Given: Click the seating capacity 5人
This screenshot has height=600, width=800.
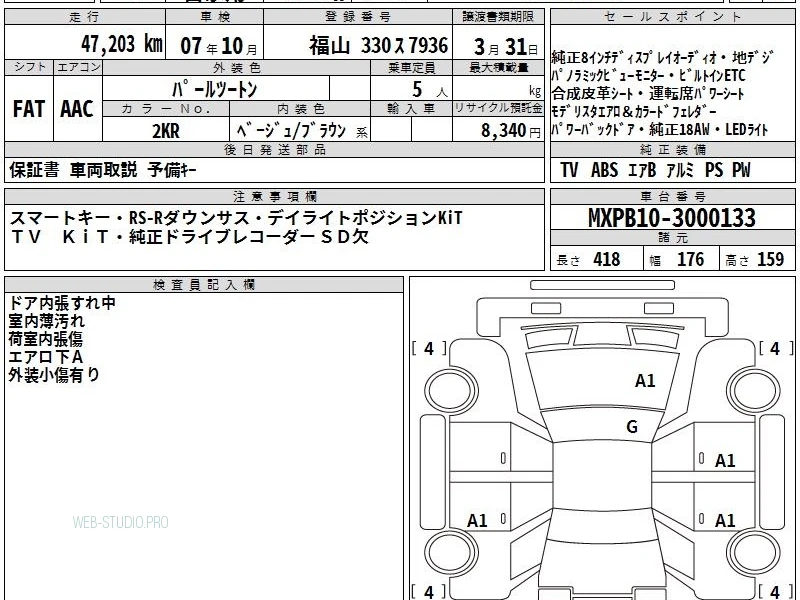Looking at the screenshot, I should pos(429,90).
